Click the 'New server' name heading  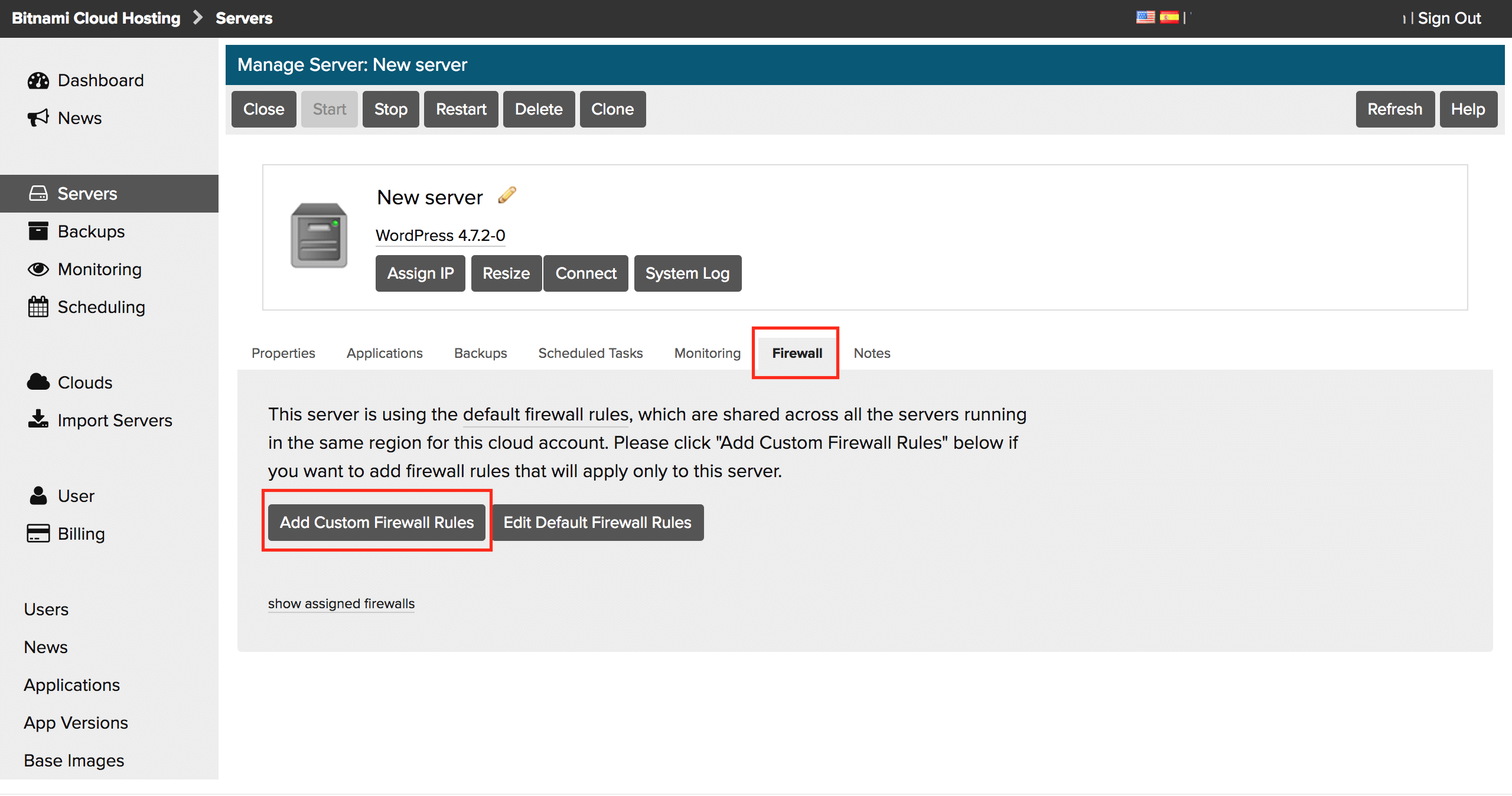point(430,197)
